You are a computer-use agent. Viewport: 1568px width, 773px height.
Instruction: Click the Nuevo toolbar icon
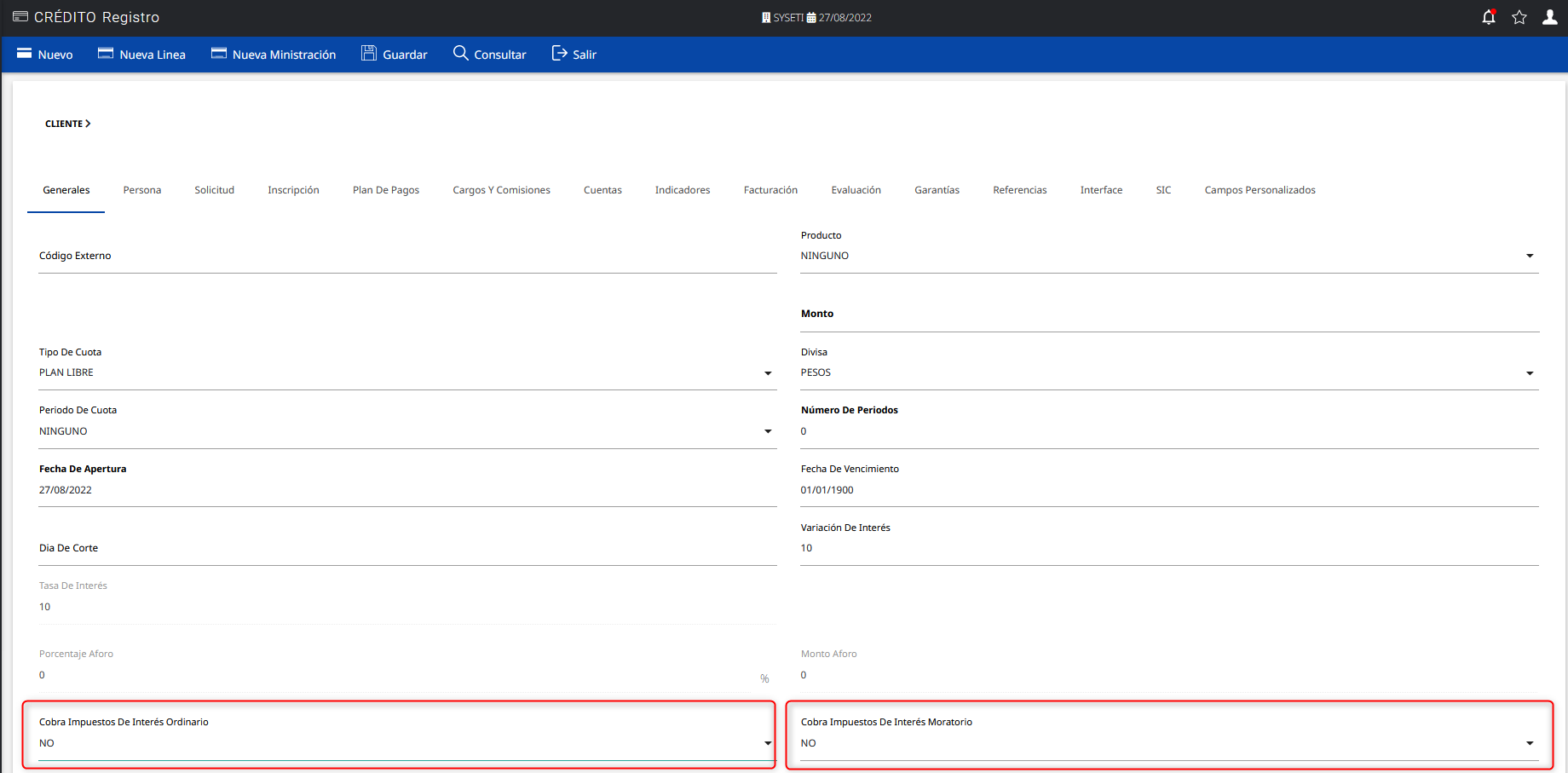[25, 53]
